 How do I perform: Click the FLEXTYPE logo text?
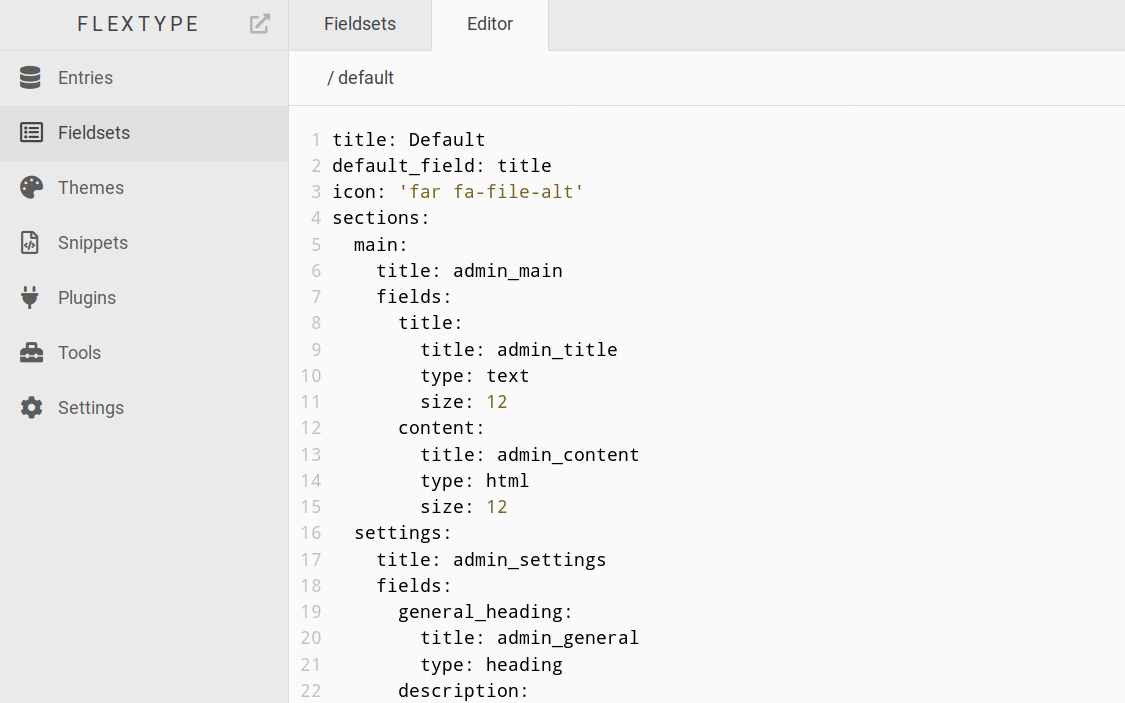coord(138,24)
